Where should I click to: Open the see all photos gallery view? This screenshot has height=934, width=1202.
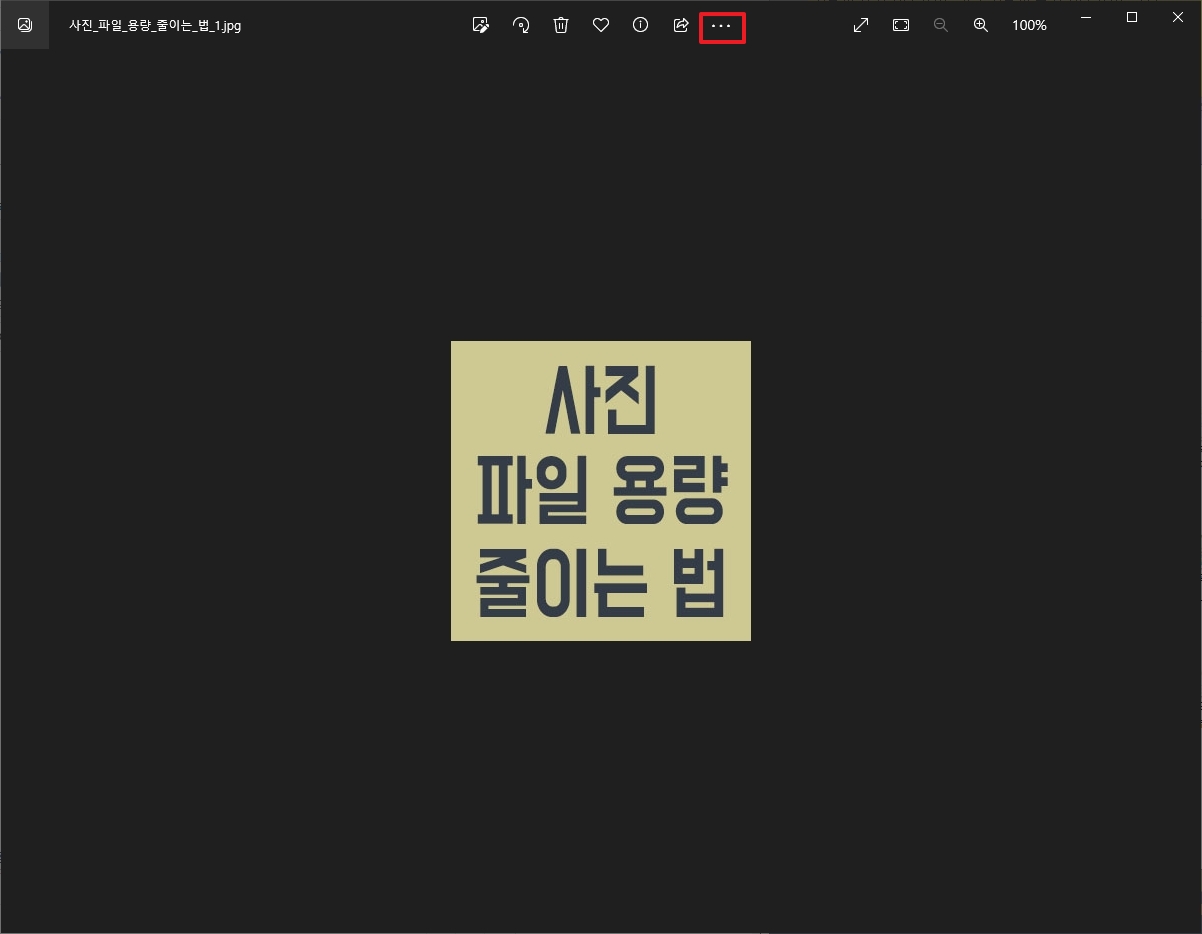click(x=24, y=25)
